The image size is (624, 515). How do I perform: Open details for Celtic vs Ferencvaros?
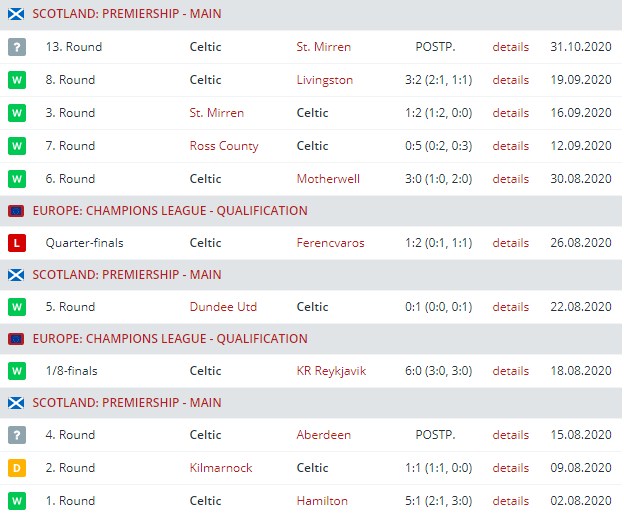pos(510,243)
